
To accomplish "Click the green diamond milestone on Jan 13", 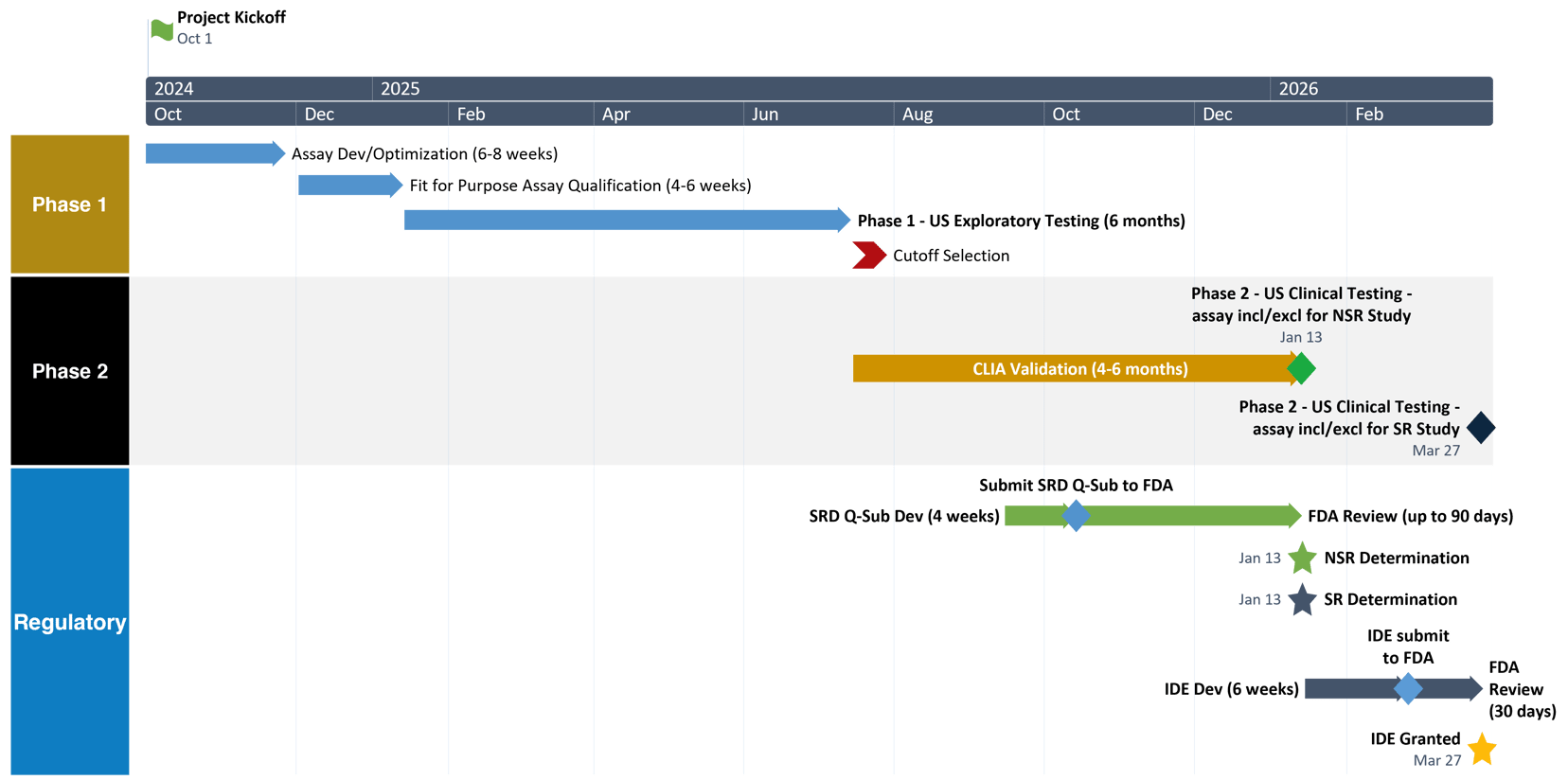I will [1301, 368].
